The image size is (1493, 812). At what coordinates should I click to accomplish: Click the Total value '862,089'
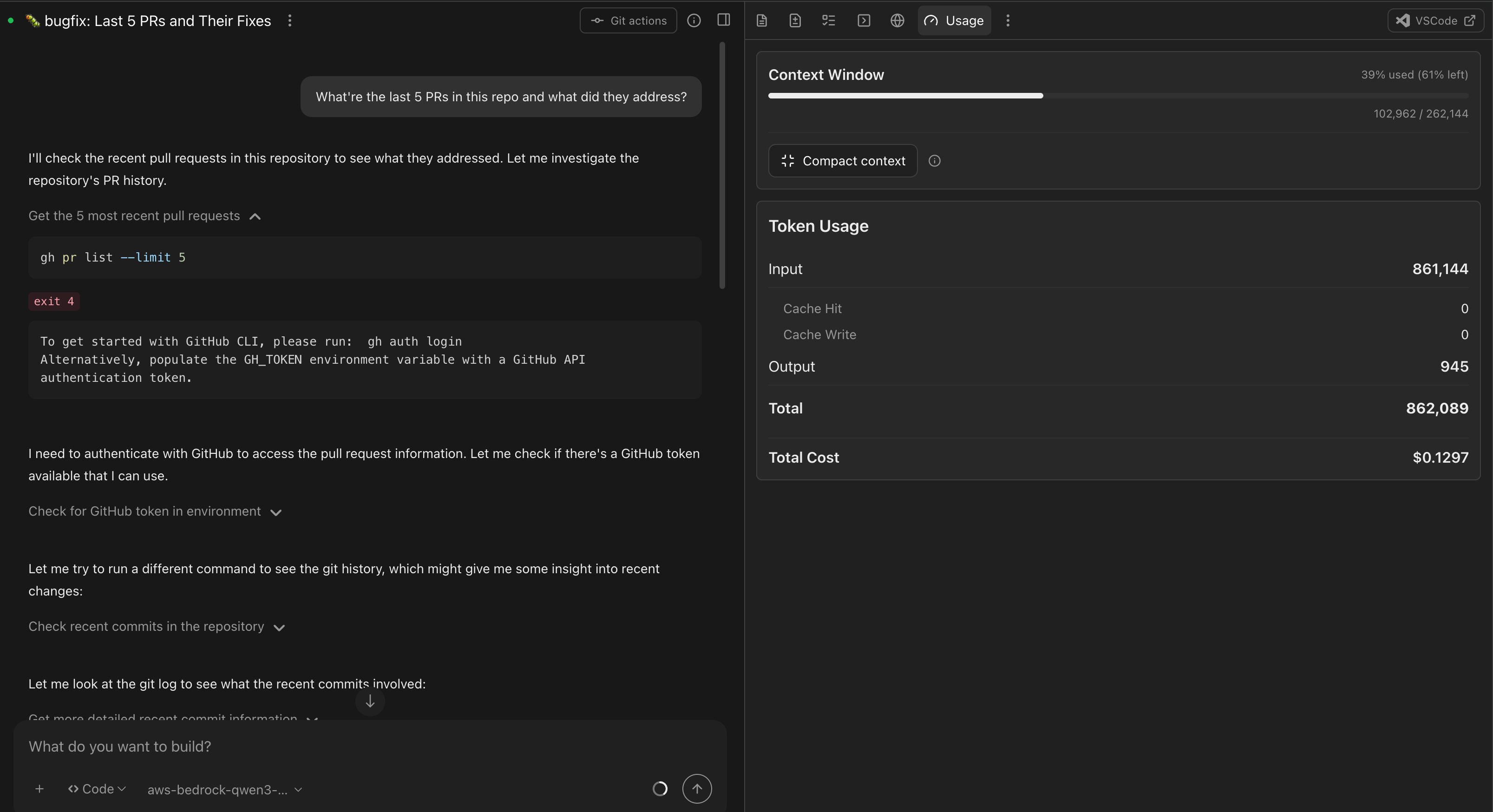click(x=1437, y=408)
